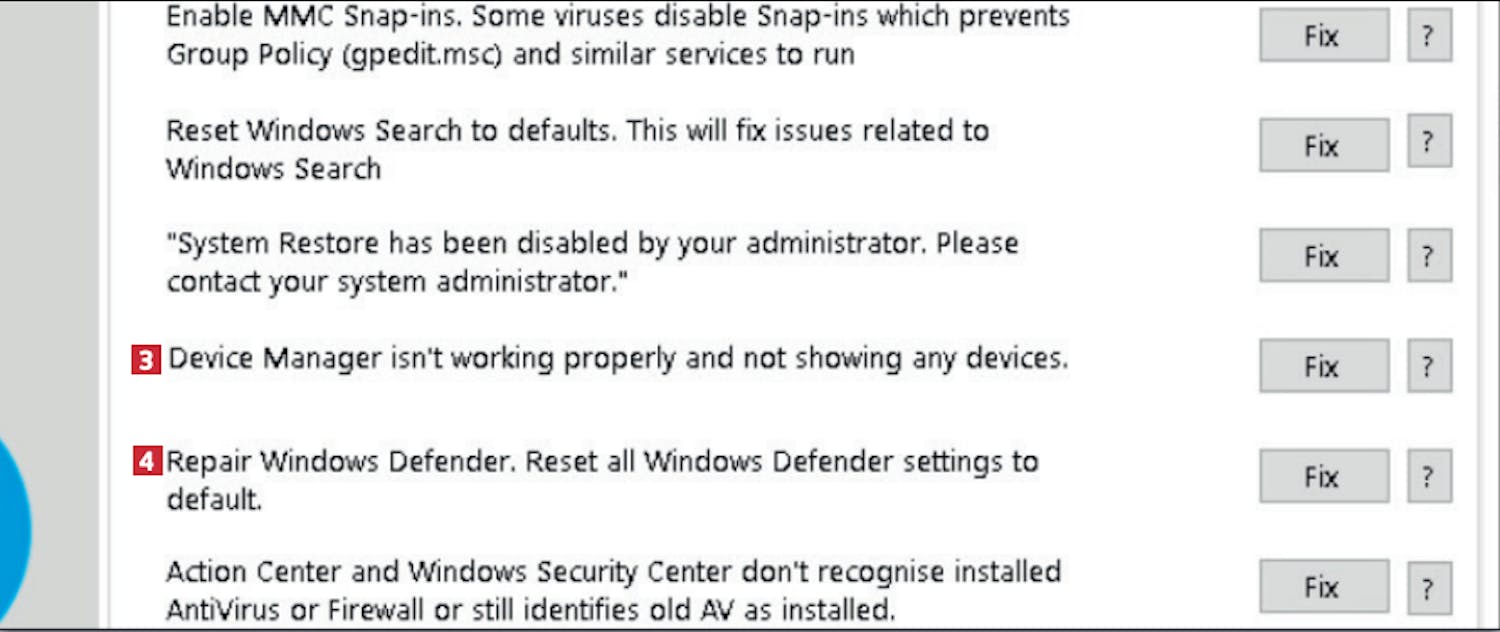The width and height of the screenshot is (1500, 632).
Task: Open help for System Restore disabled fix
Action: click(1429, 256)
